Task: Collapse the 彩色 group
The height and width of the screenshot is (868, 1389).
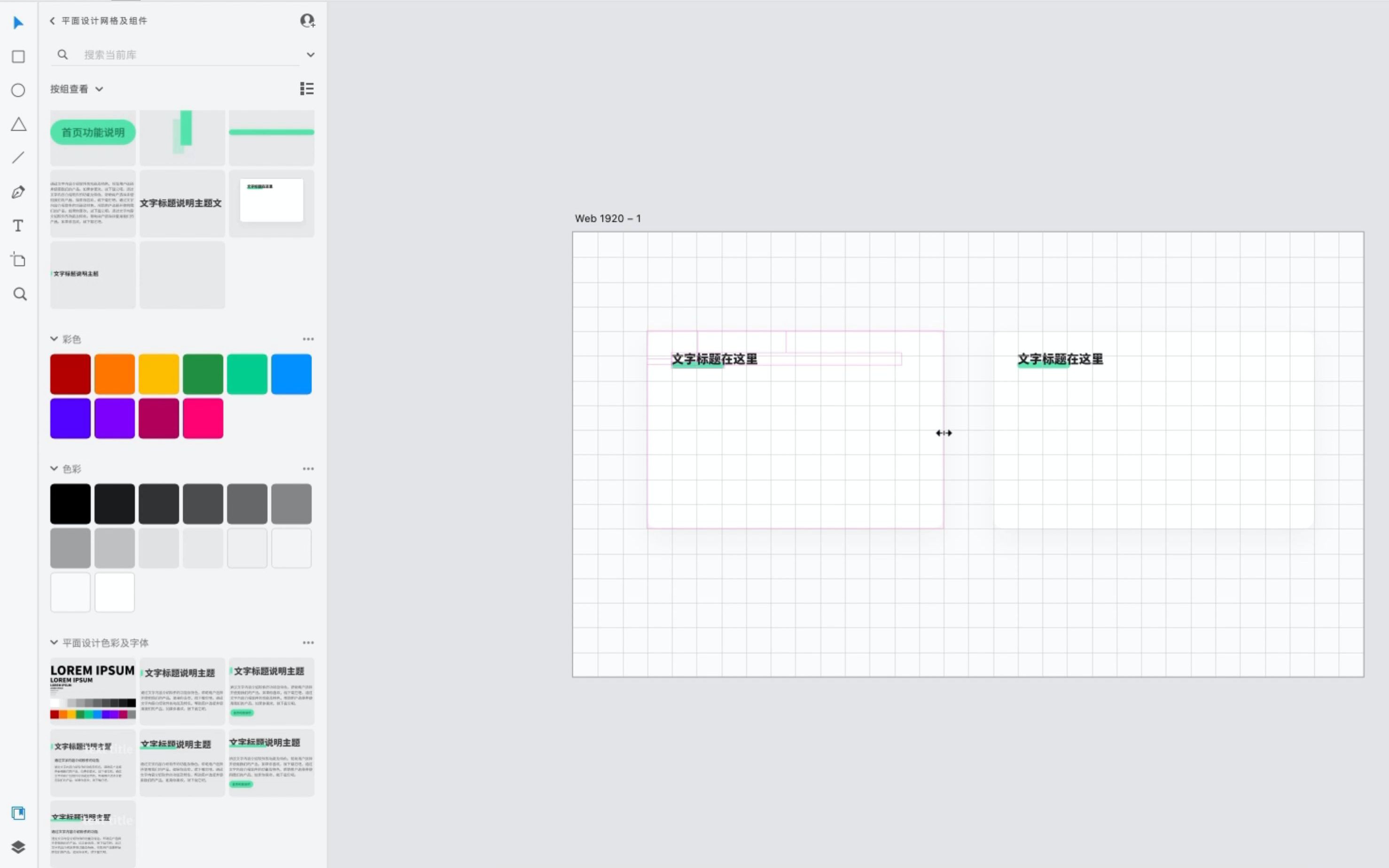Action: click(x=54, y=339)
